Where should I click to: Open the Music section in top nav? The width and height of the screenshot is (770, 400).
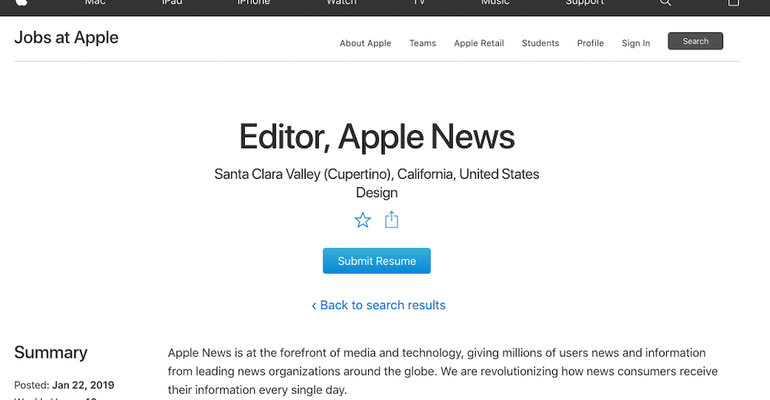click(x=495, y=3)
